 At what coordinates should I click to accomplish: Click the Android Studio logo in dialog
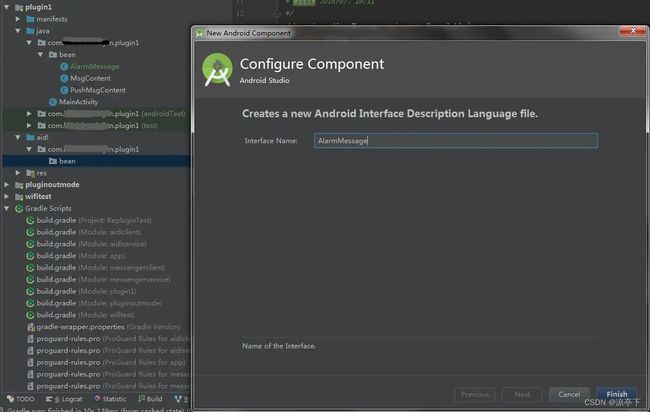pos(217,70)
